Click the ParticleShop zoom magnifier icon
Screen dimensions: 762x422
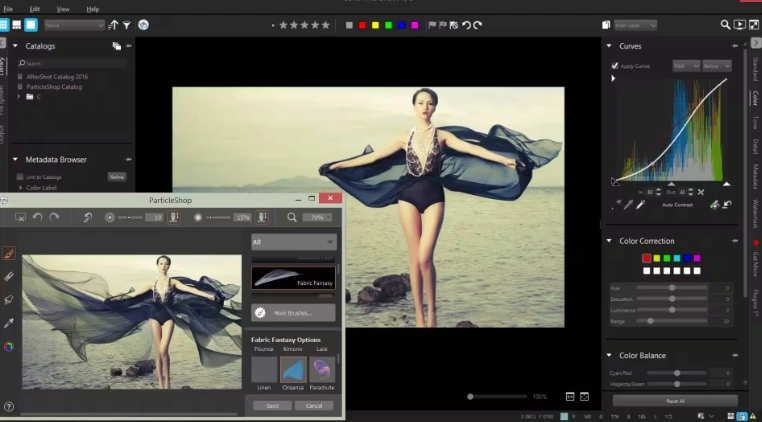click(x=292, y=217)
